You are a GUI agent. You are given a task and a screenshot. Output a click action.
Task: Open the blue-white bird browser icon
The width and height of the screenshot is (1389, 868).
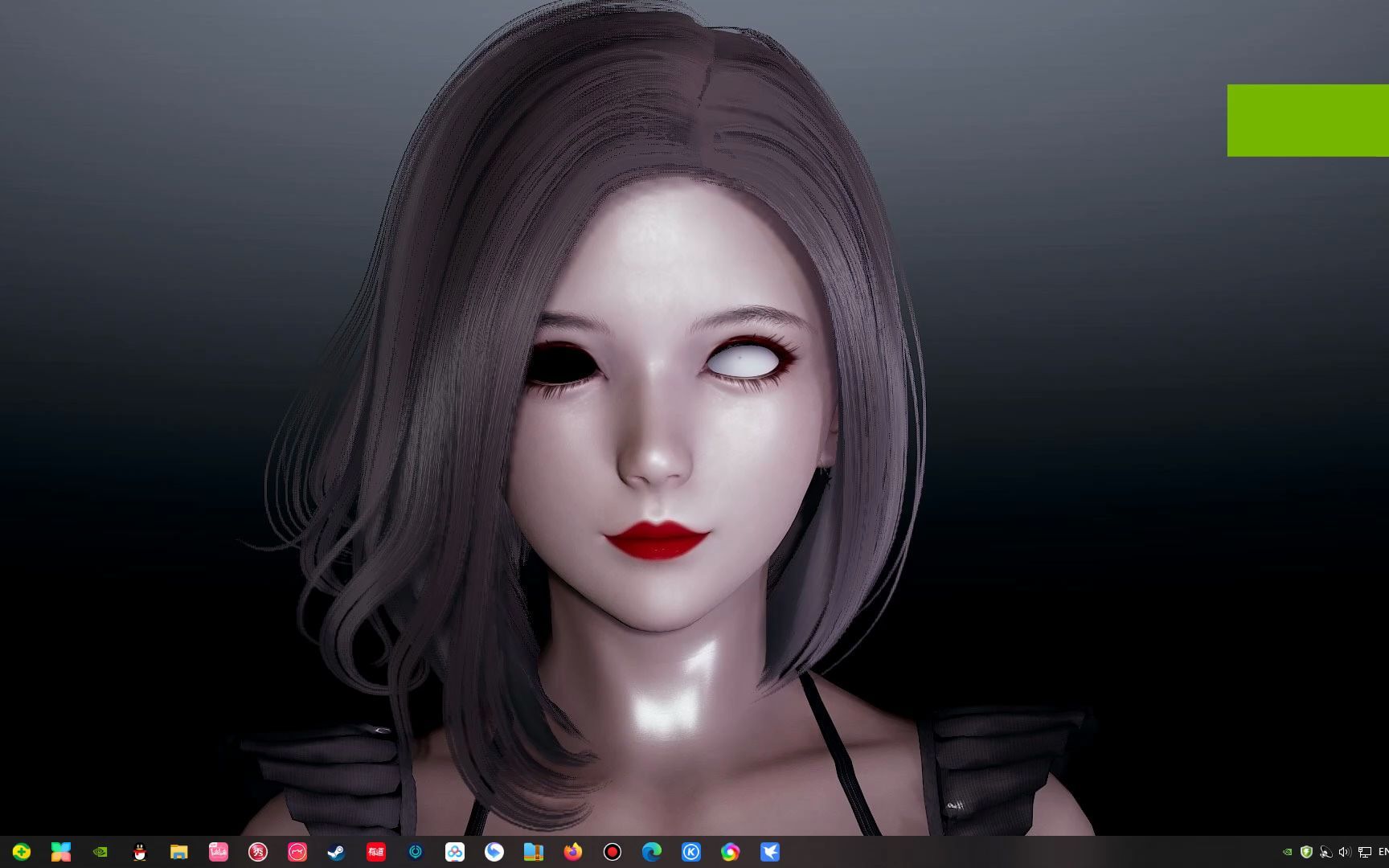click(494, 852)
